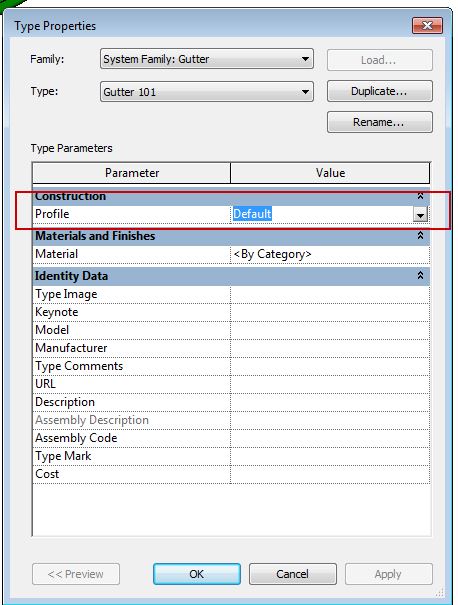Confirm with the OK button
458x605 pixels.
pyautogui.click(x=197, y=574)
